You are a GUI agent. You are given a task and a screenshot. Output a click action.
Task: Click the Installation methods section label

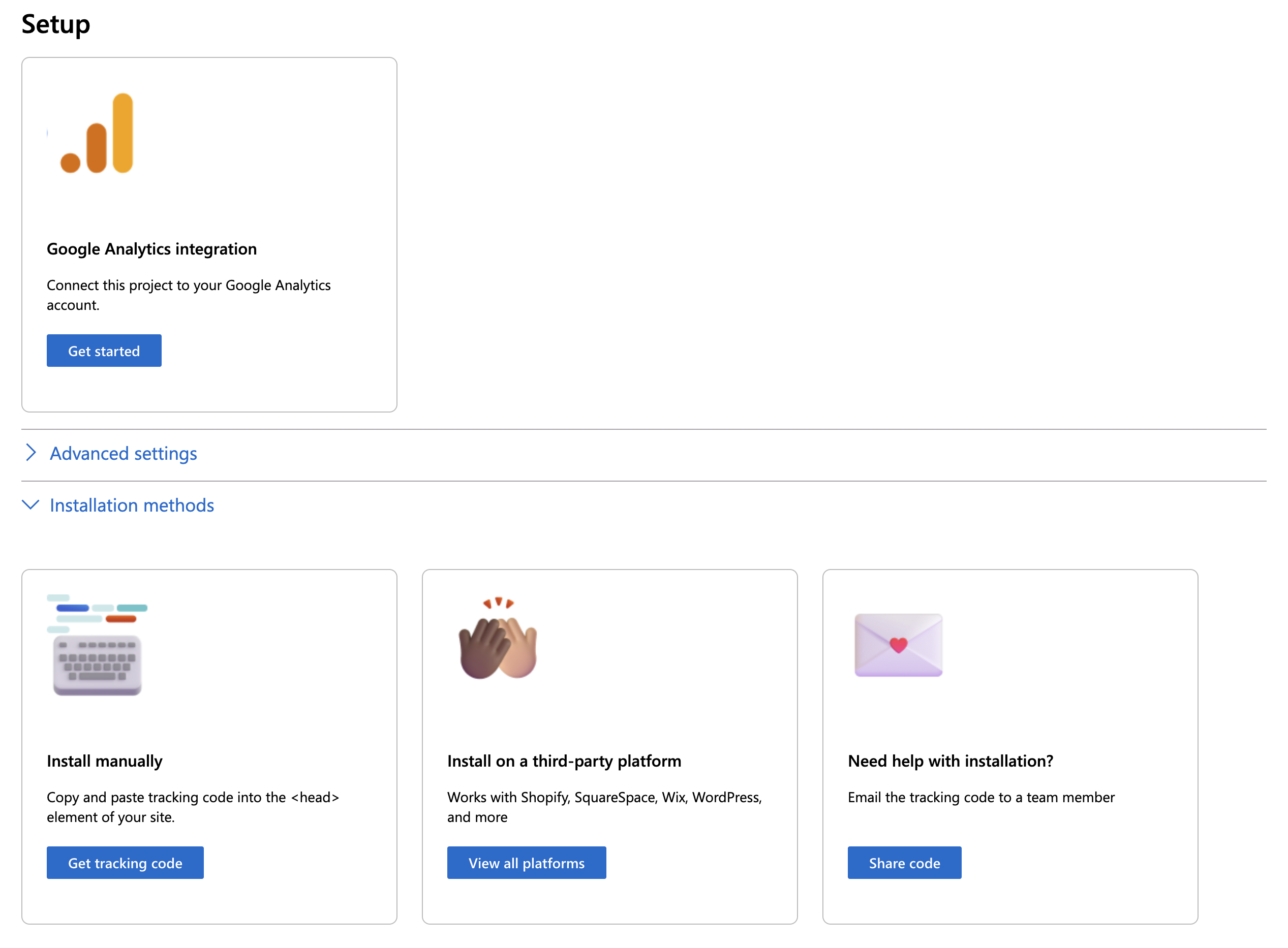point(132,505)
